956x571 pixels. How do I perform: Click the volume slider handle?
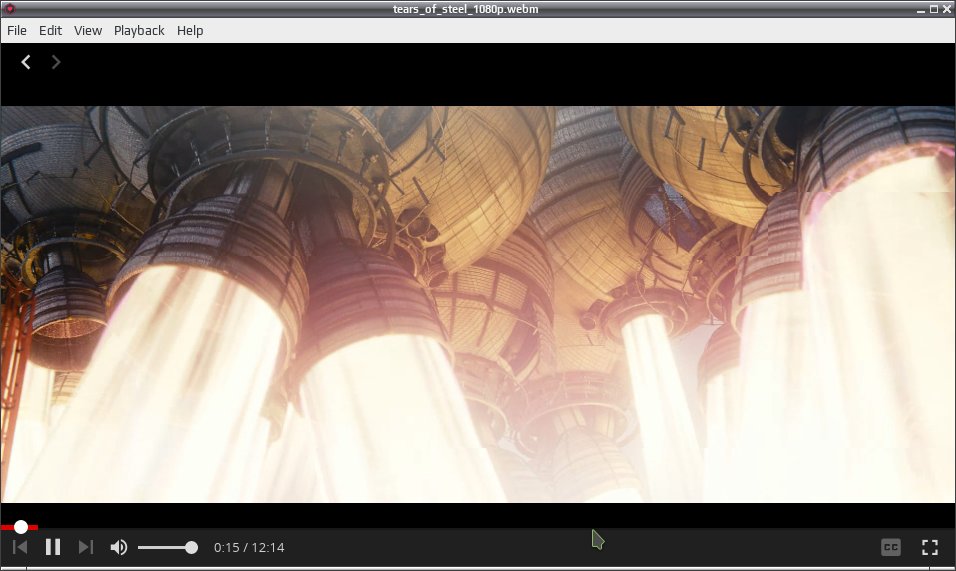(191, 548)
